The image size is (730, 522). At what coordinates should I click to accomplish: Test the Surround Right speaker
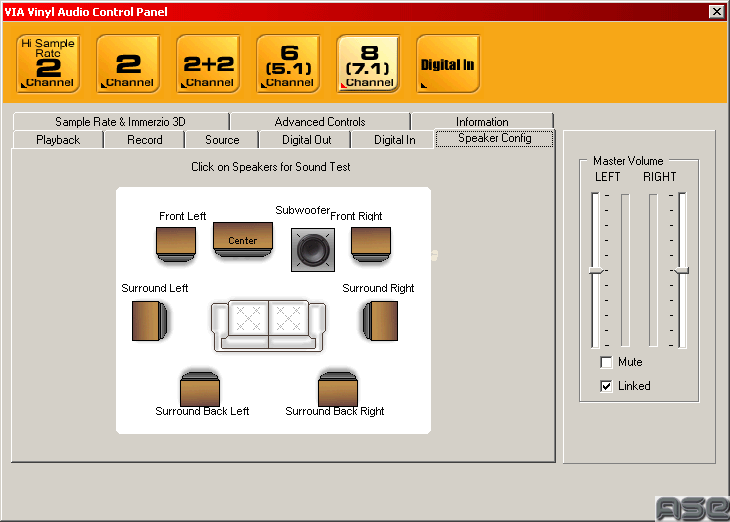point(380,321)
